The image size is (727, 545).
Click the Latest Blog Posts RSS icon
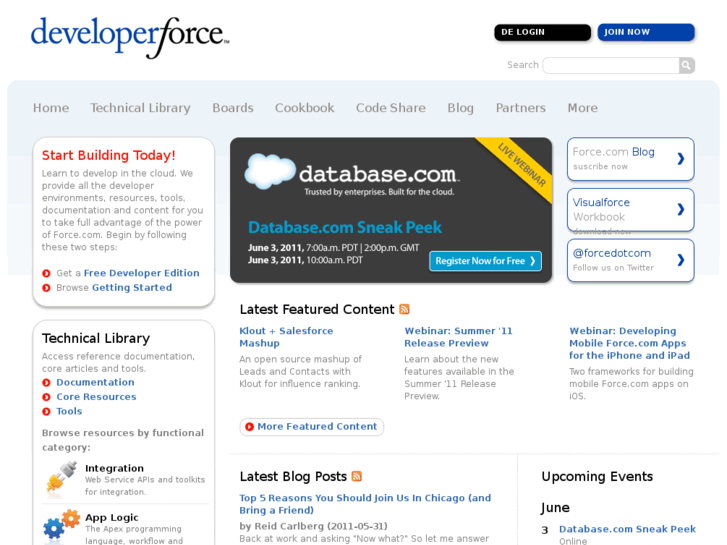point(357,476)
